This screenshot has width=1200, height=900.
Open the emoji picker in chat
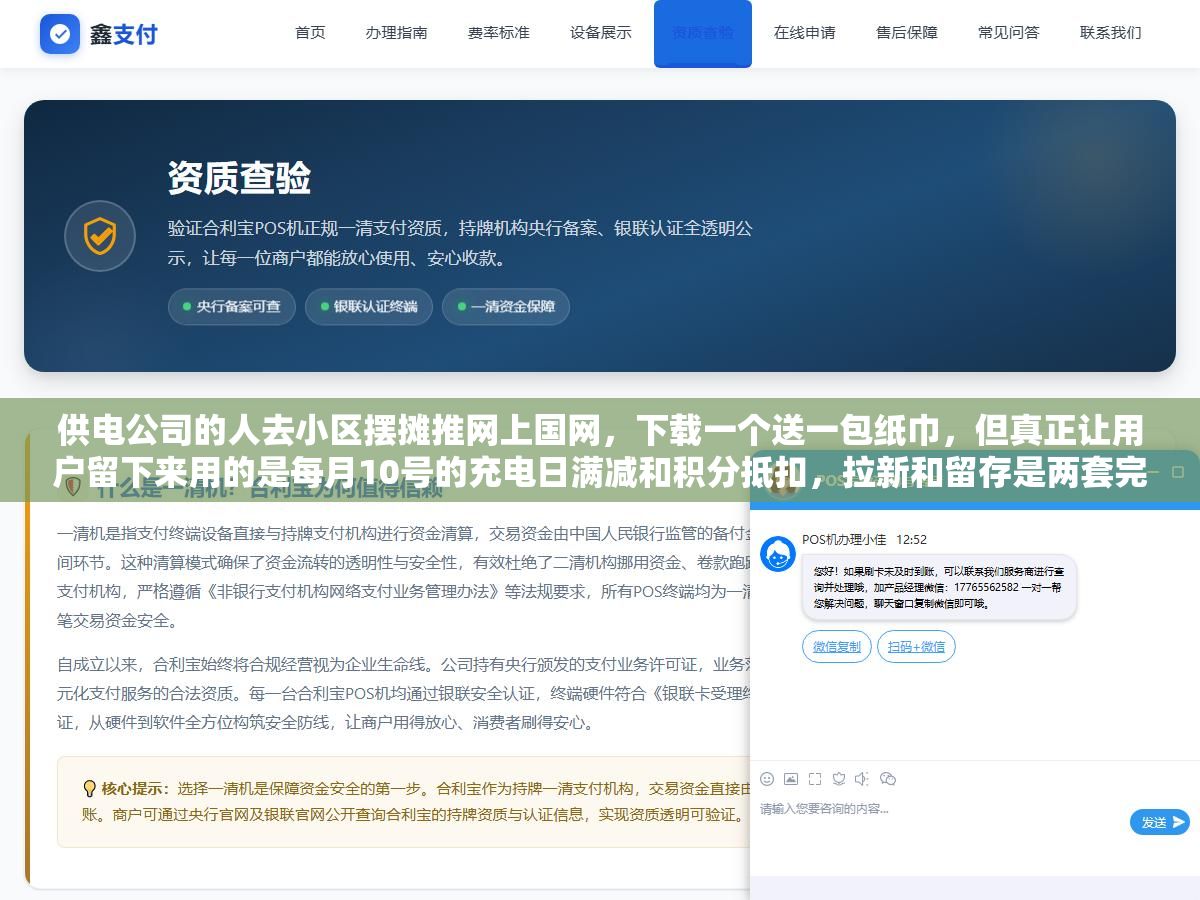767,778
